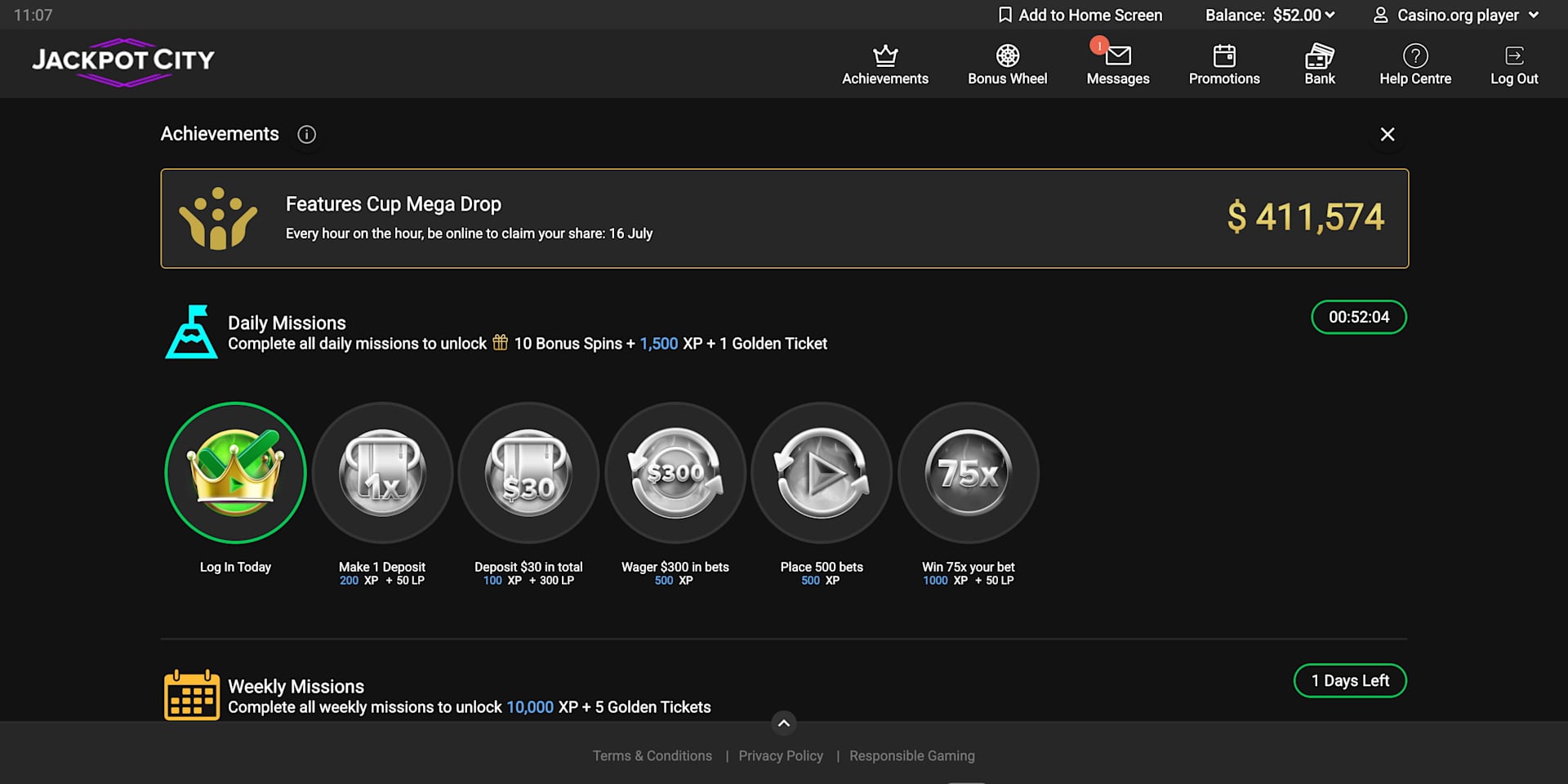The width and height of the screenshot is (1568, 784).
Task: Select the Log In Today crown badge
Action: coord(236,472)
